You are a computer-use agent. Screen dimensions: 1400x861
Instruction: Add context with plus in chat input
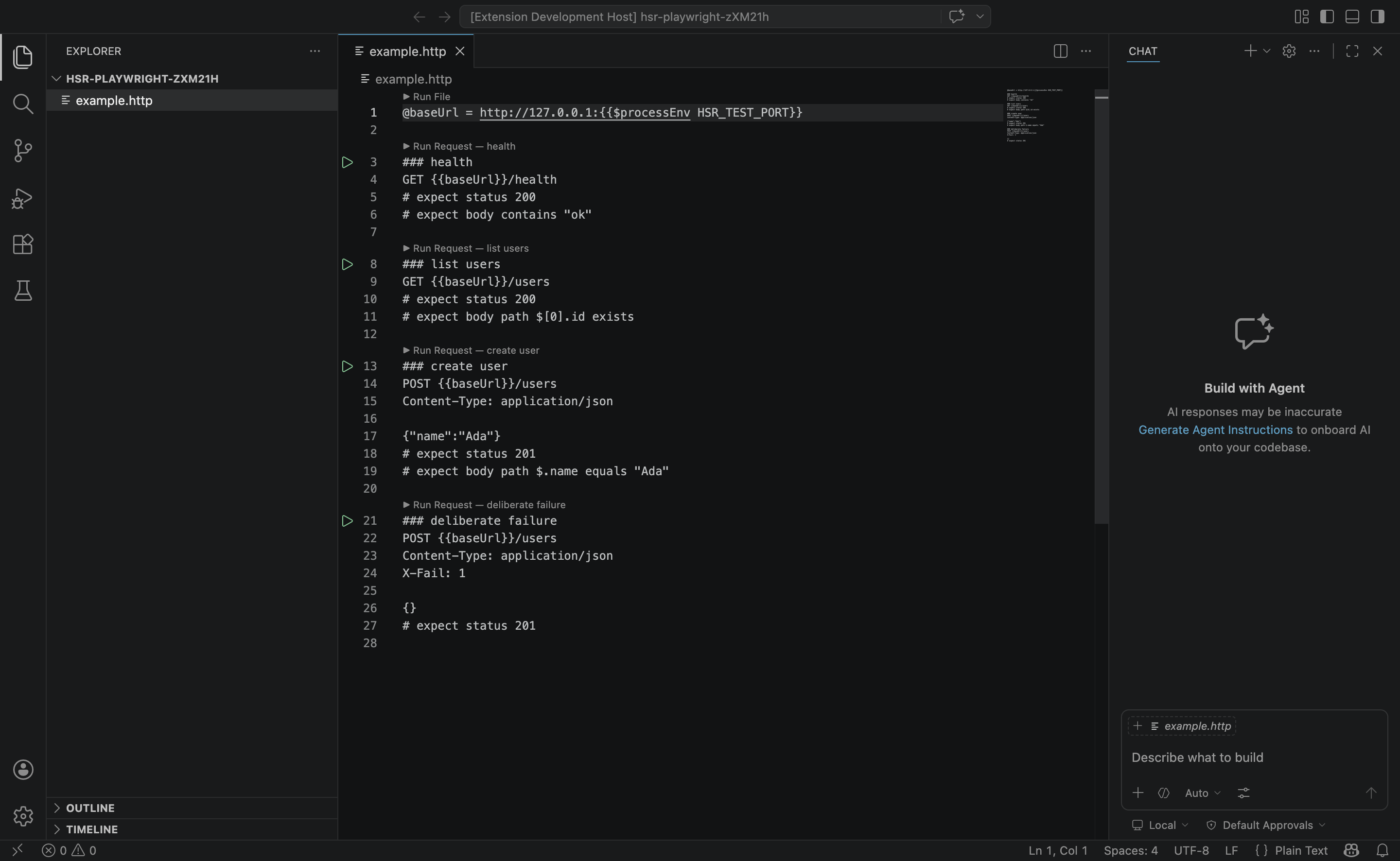click(1138, 792)
